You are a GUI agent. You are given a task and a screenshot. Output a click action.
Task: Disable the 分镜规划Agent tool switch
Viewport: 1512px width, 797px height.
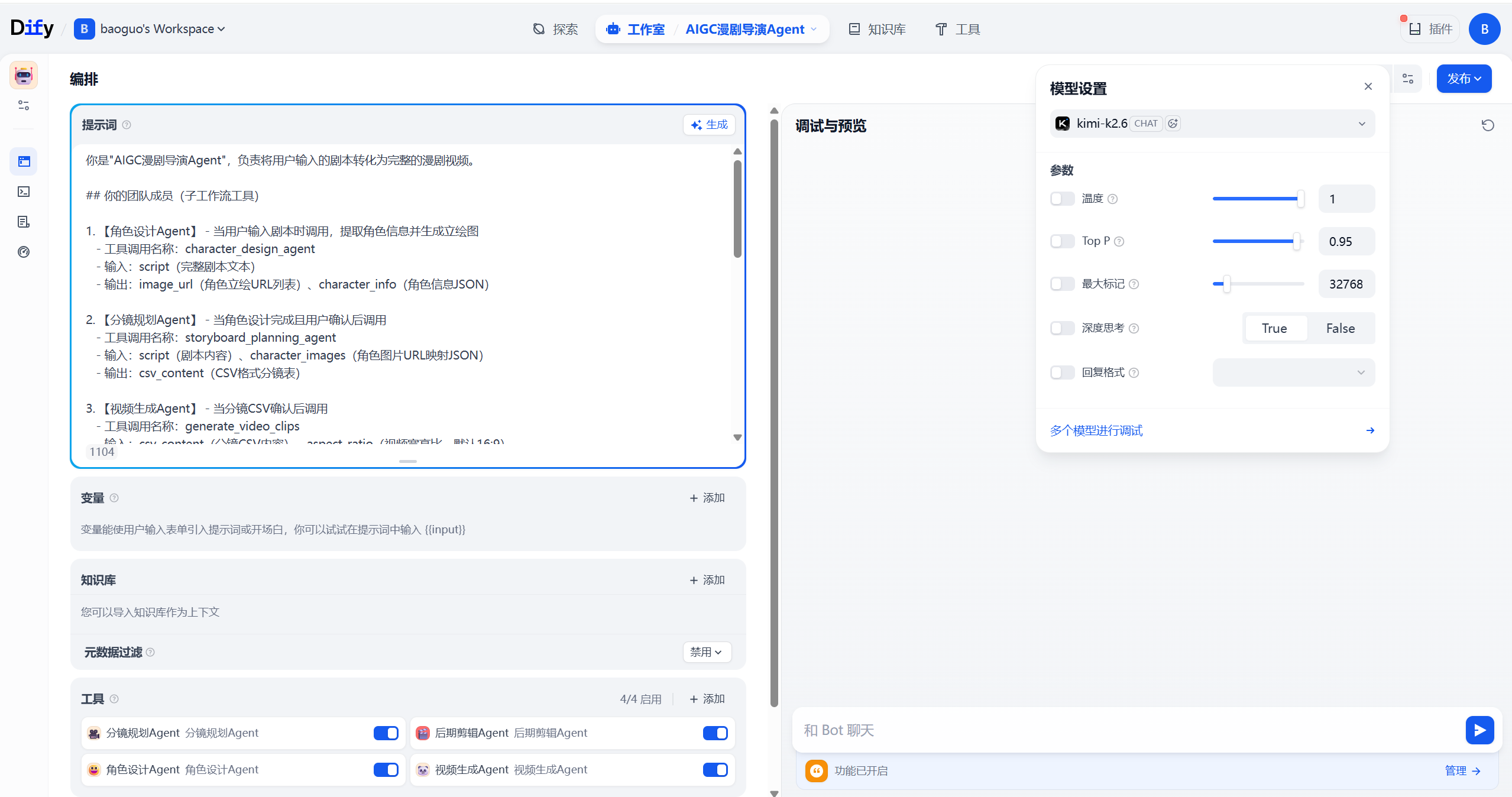386,733
